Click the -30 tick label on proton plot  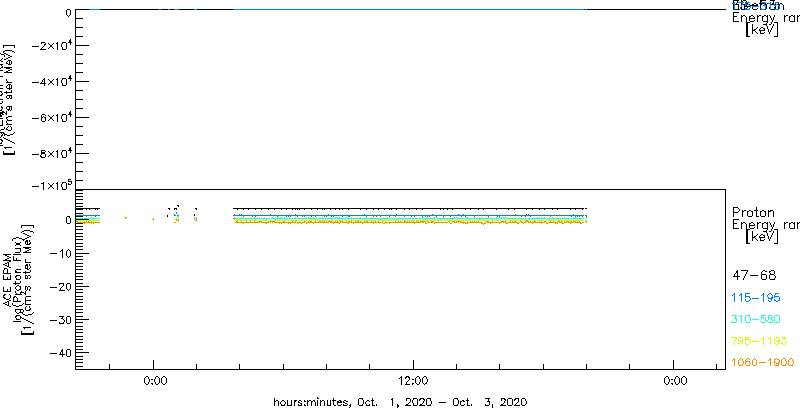(x=59, y=320)
